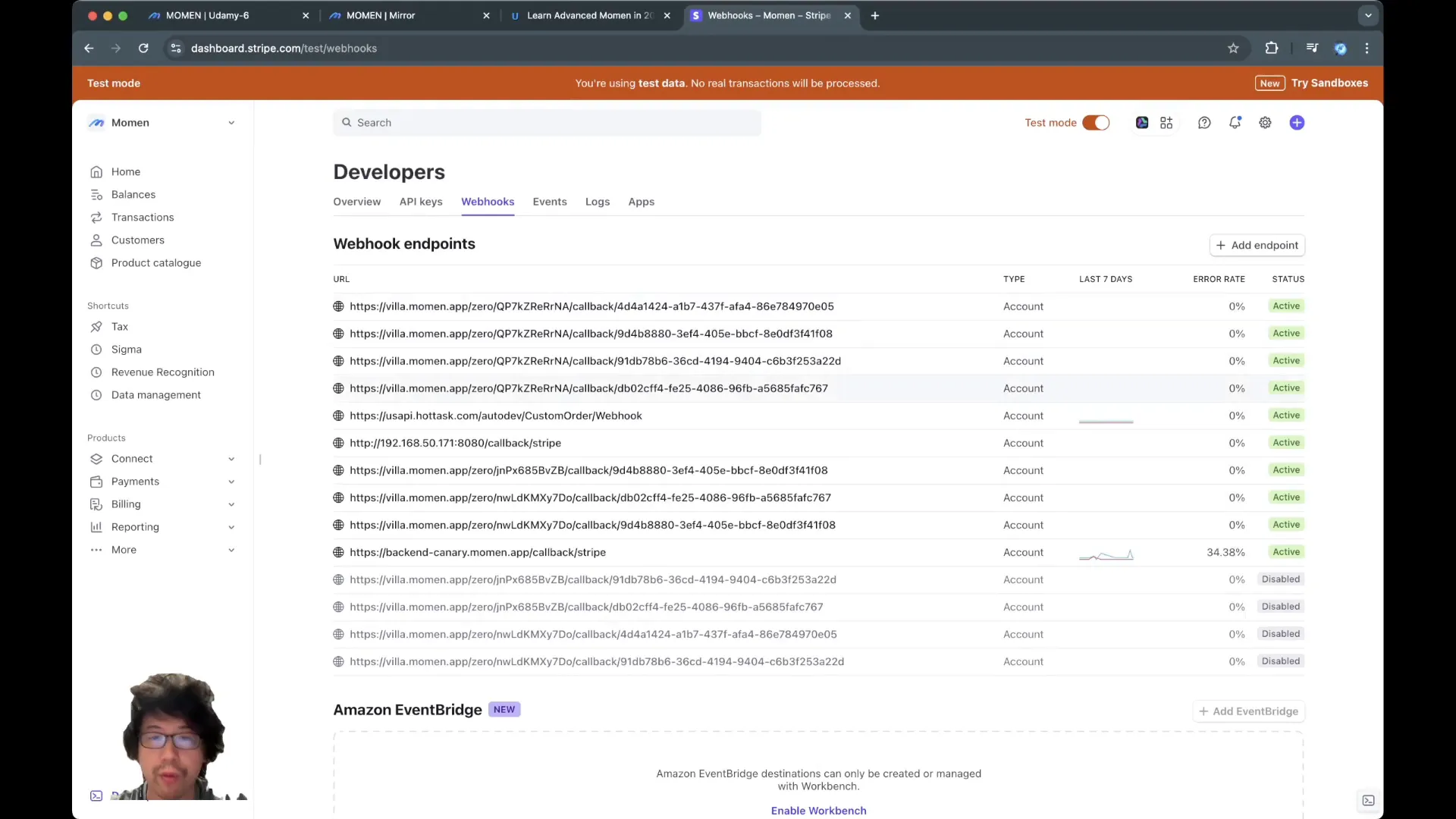This screenshot has width=1456, height=819.
Task: Click the Enable Workbench link
Action: pos(818,811)
